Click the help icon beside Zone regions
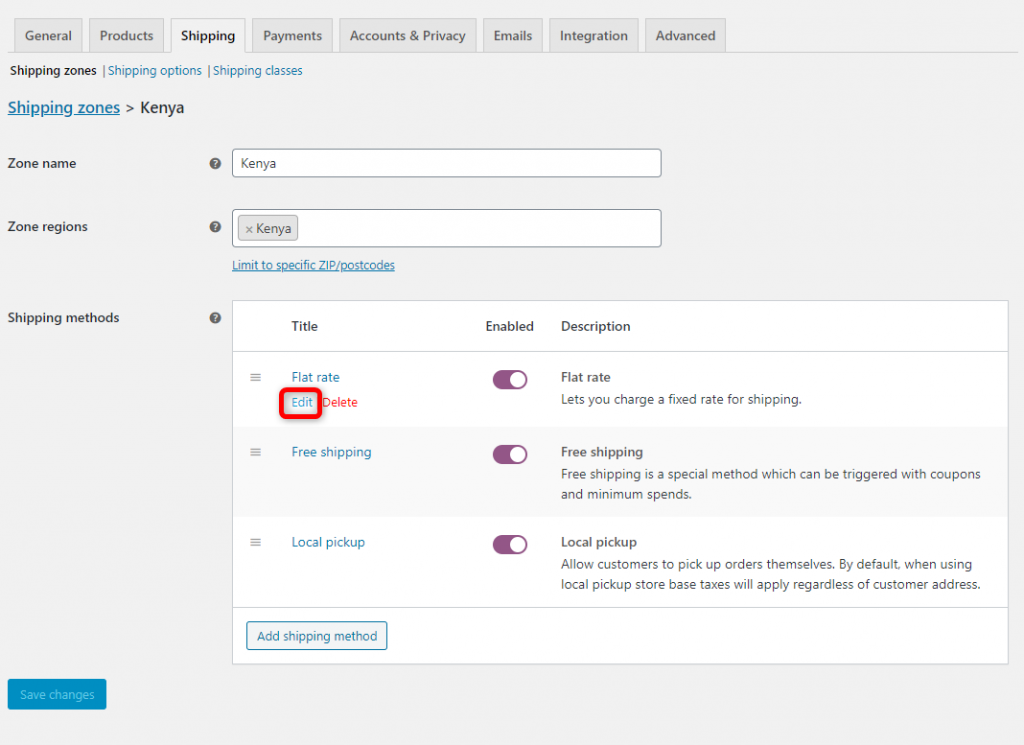 click(x=215, y=227)
